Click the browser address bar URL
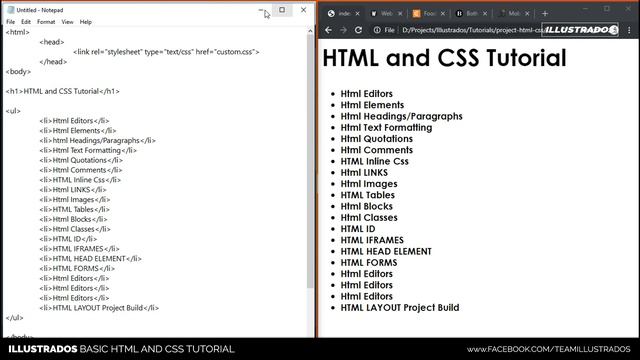This screenshot has height=360, width=640. pyautogui.click(x=472, y=30)
